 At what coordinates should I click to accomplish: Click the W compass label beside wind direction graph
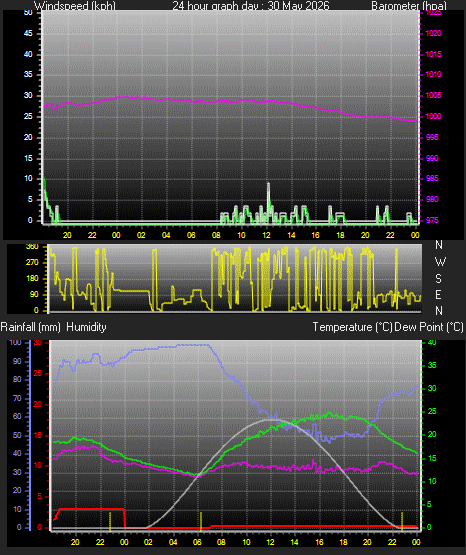(440, 262)
